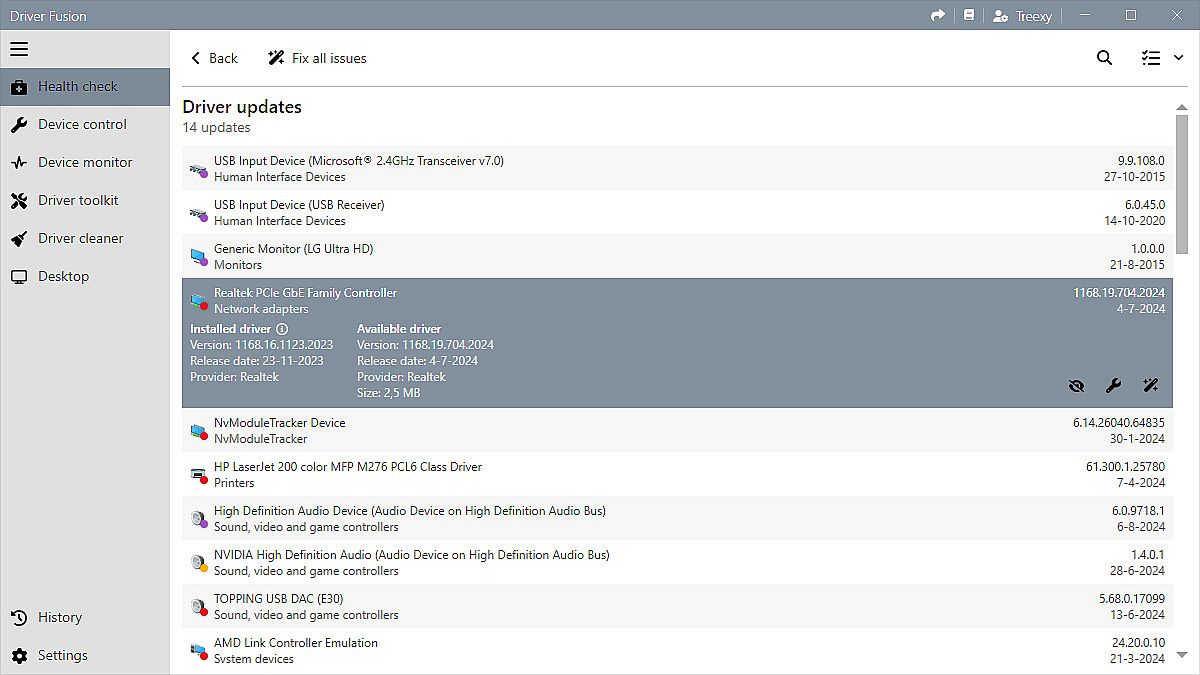
Task: Open Device control in the sidebar
Action: 85,125
